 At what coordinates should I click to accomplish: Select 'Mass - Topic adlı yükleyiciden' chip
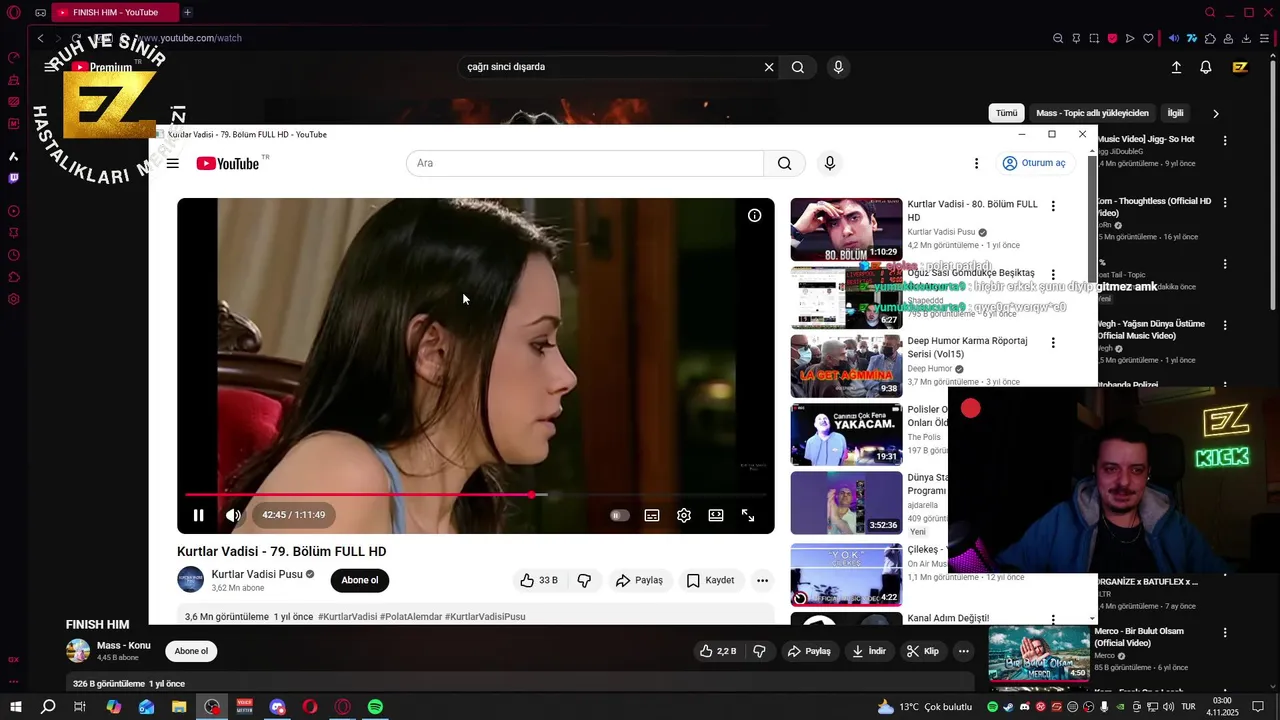(1093, 113)
